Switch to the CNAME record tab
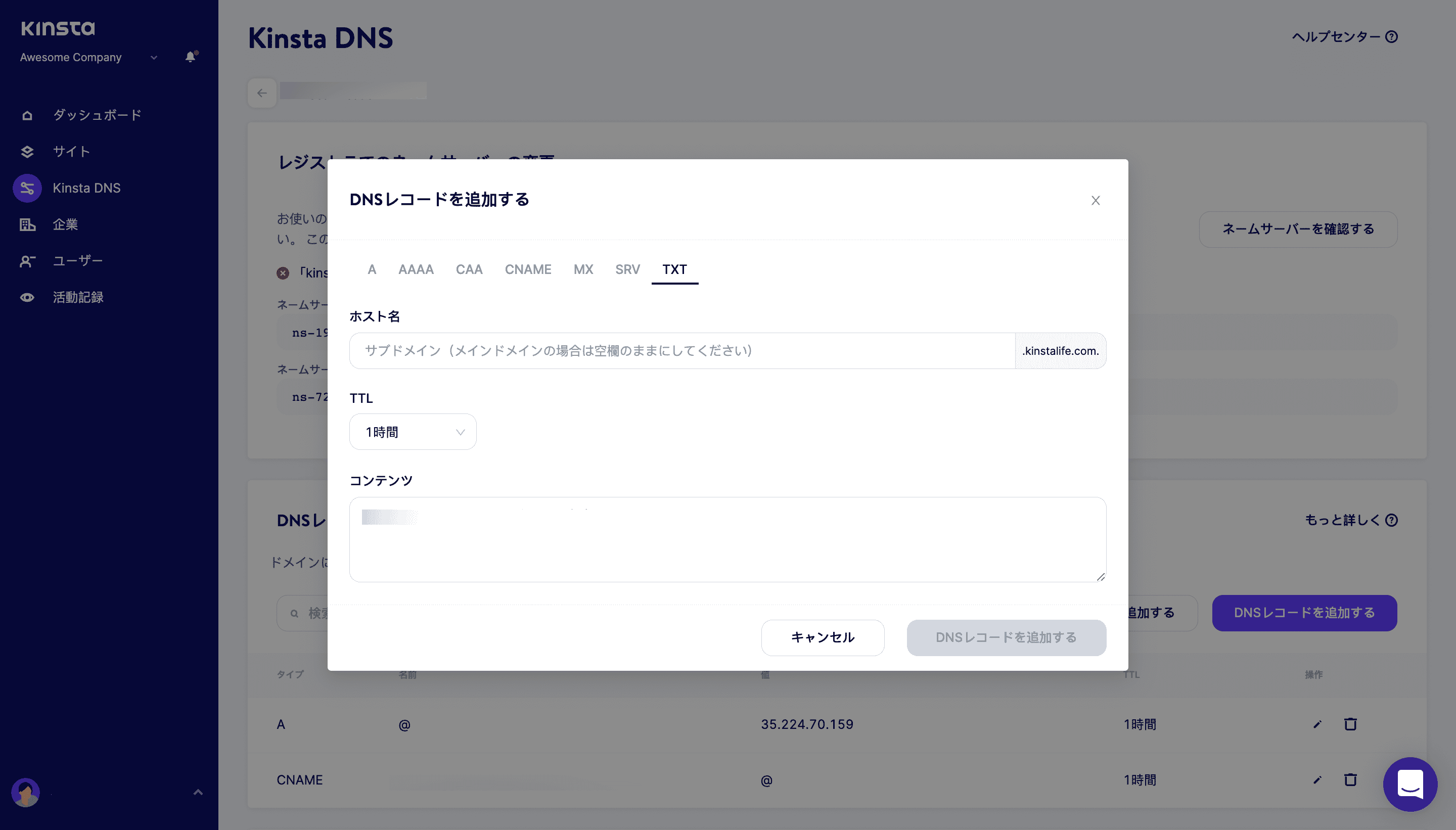The height and width of the screenshot is (830, 1456). (527, 269)
